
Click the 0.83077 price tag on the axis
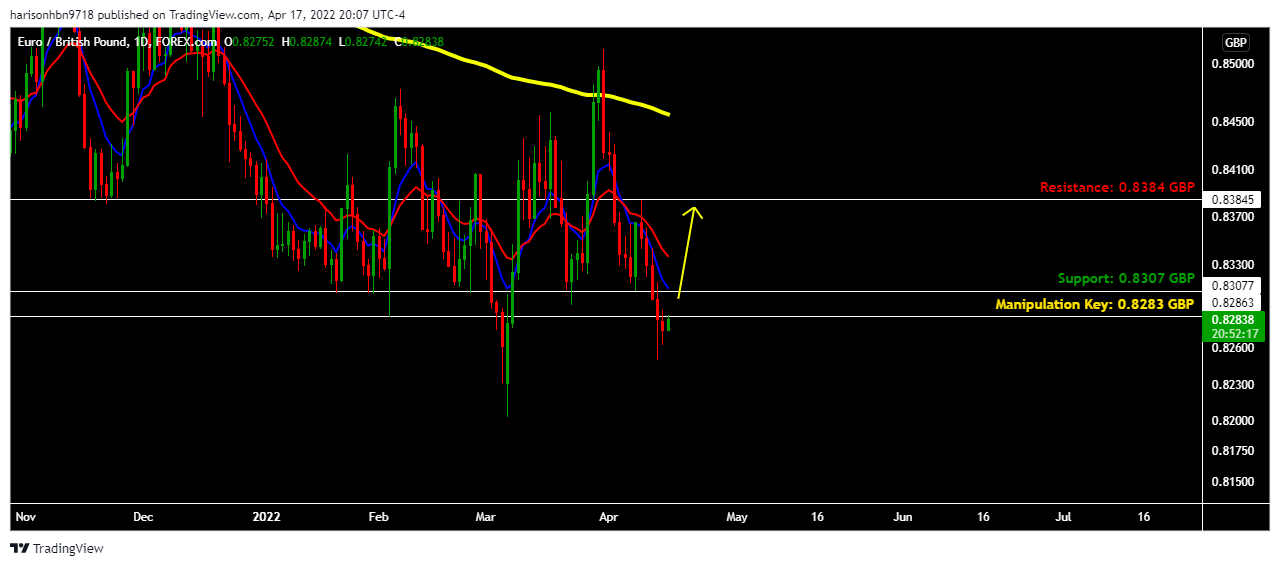[x=1232, y=284]
